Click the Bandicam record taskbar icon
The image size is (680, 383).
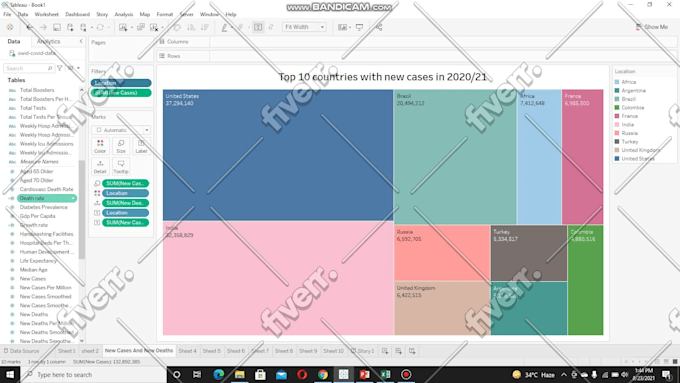(406, 374)
